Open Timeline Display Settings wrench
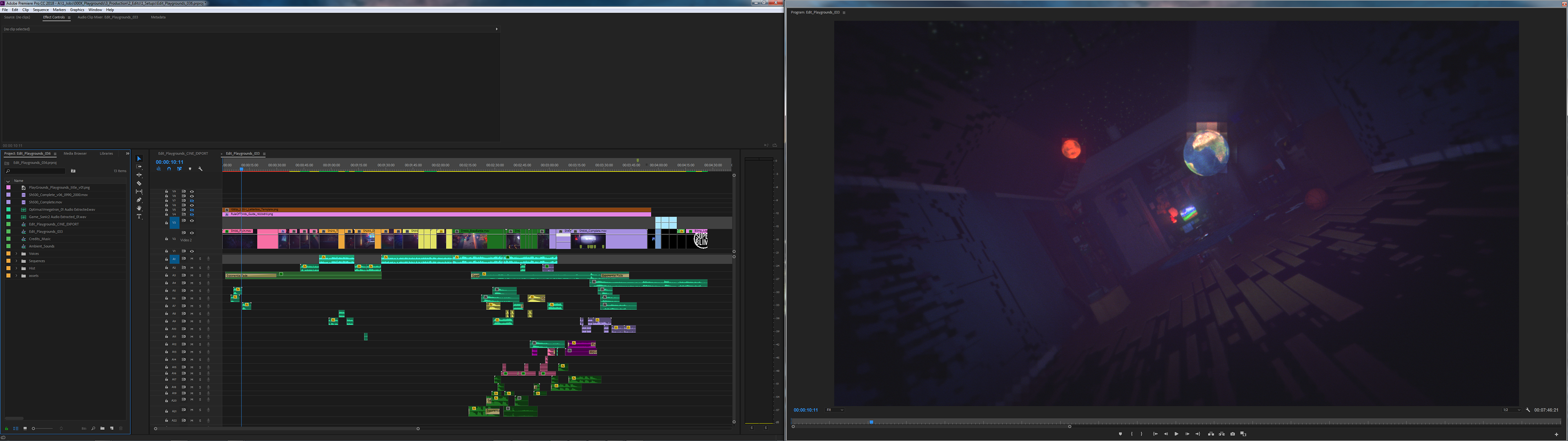Viewport: 1568px width, 441px height. 201,169
